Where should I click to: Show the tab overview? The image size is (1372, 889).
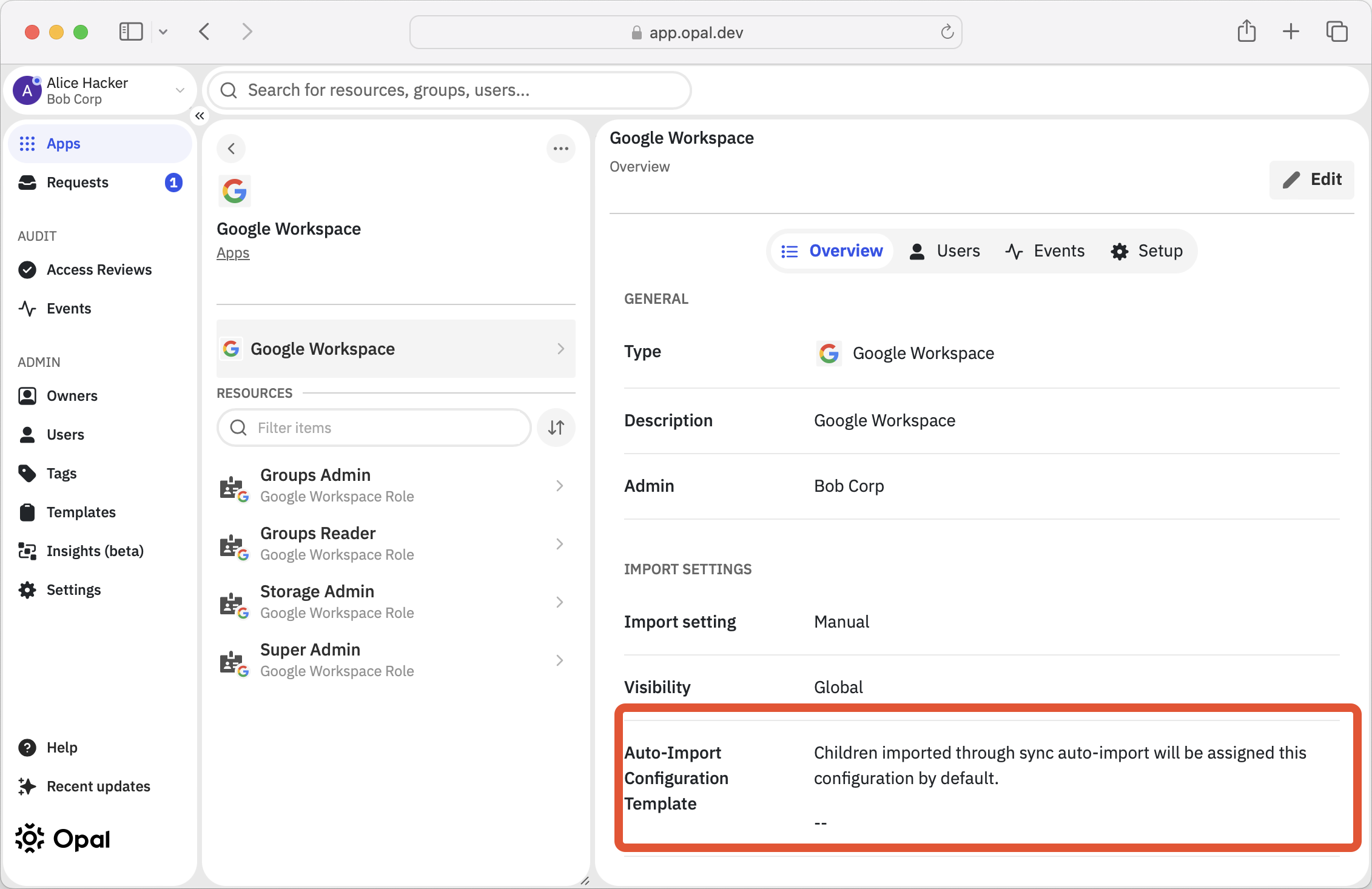click(1337, 32)
